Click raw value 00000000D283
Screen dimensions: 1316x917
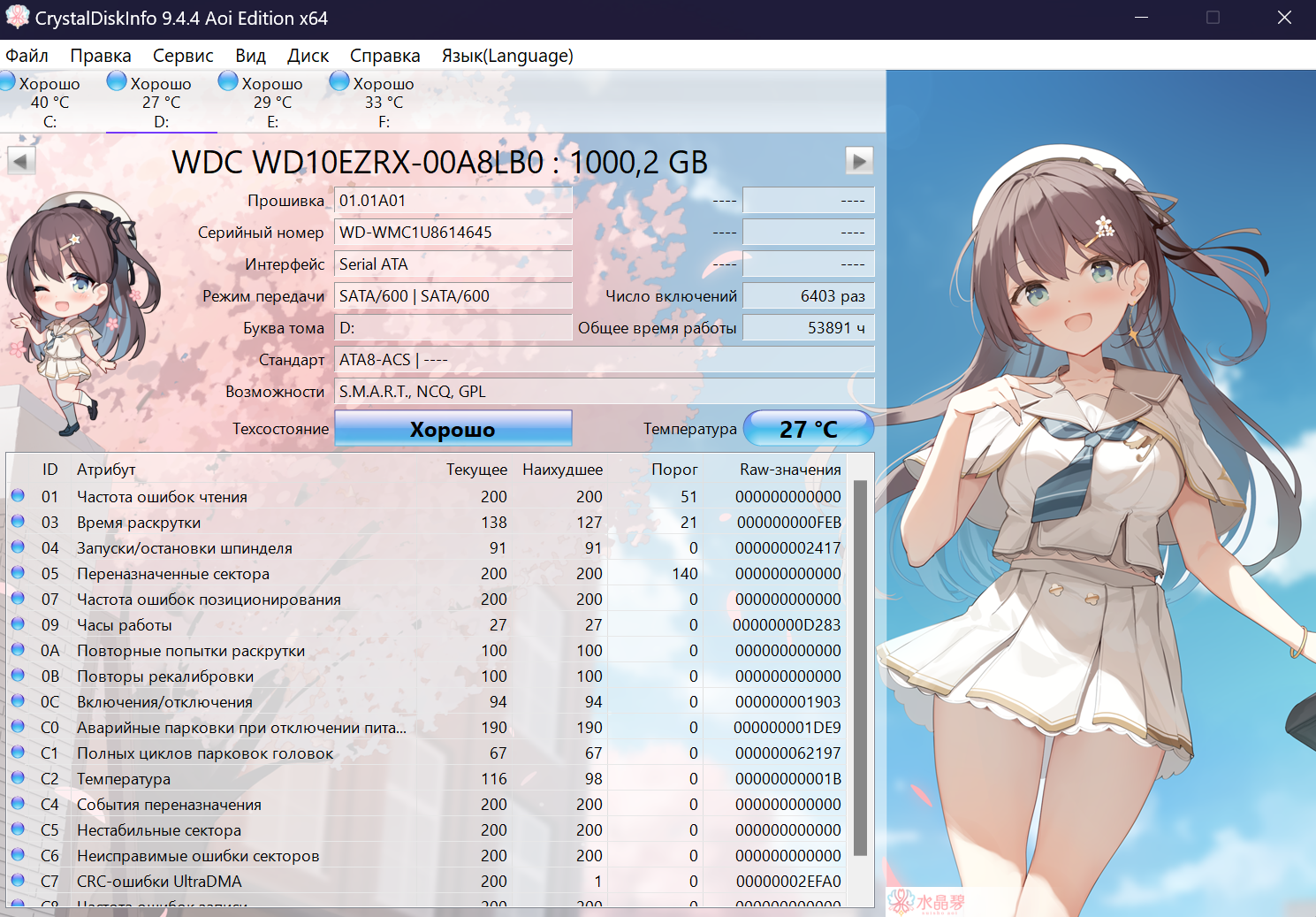click(787, 625)
